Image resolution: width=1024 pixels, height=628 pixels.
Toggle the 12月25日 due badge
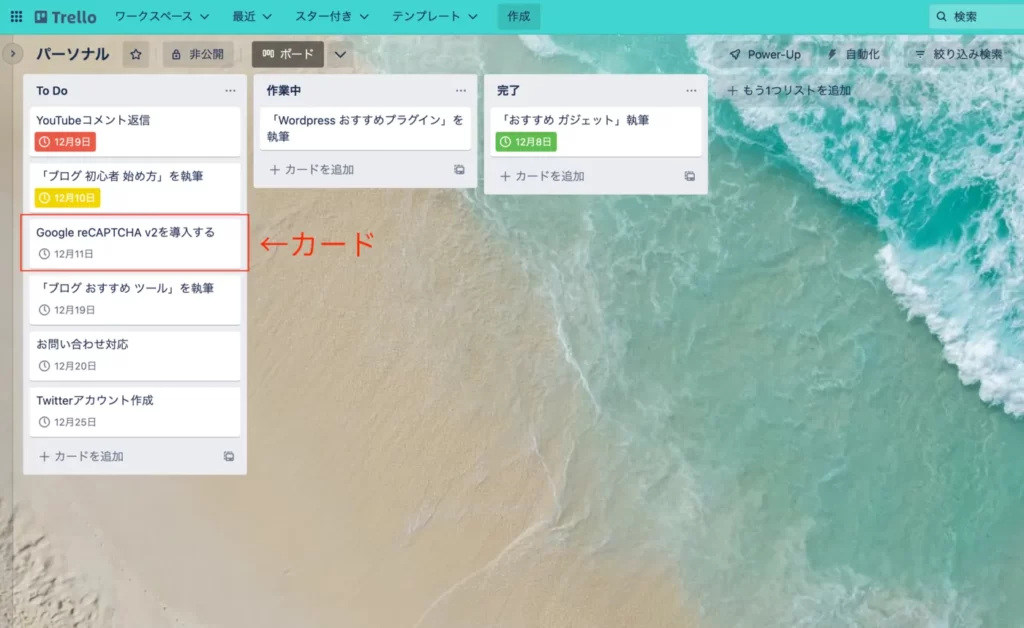pyautogui.click(x=67, y=422)
